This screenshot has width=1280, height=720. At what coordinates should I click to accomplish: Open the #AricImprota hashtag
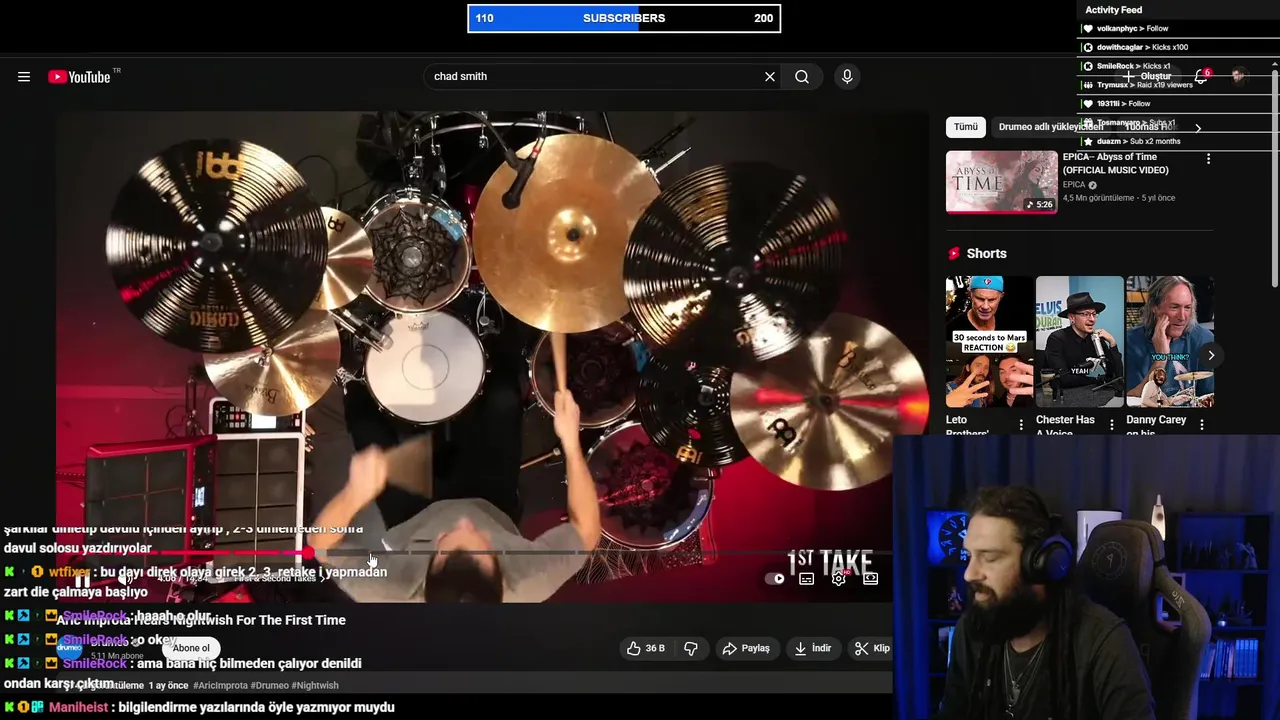(x=218, y=686)
